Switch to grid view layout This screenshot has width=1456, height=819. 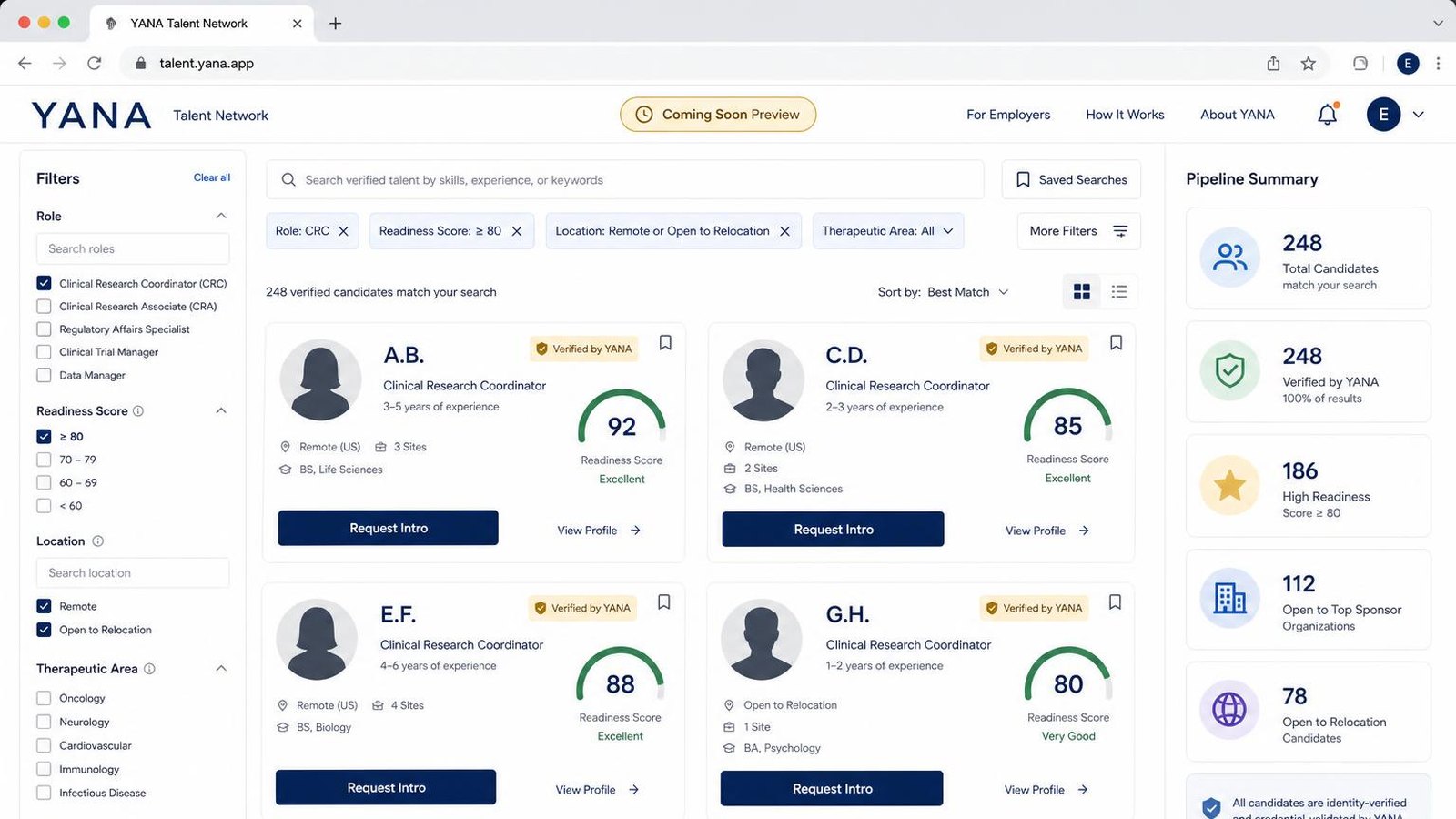click(1082, 291)
